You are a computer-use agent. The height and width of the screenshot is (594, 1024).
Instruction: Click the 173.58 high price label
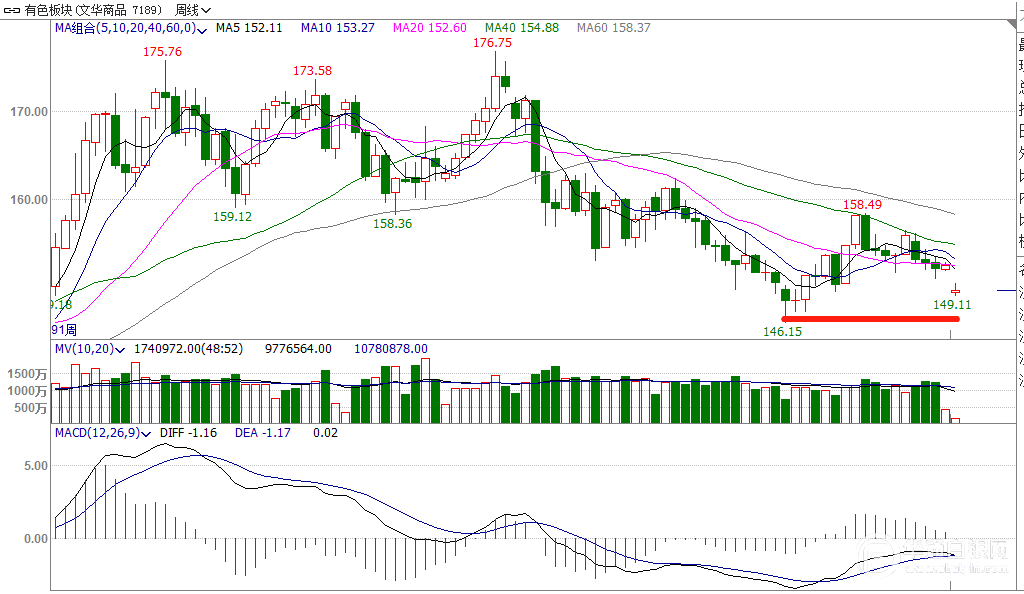click(x=312, y=70)
